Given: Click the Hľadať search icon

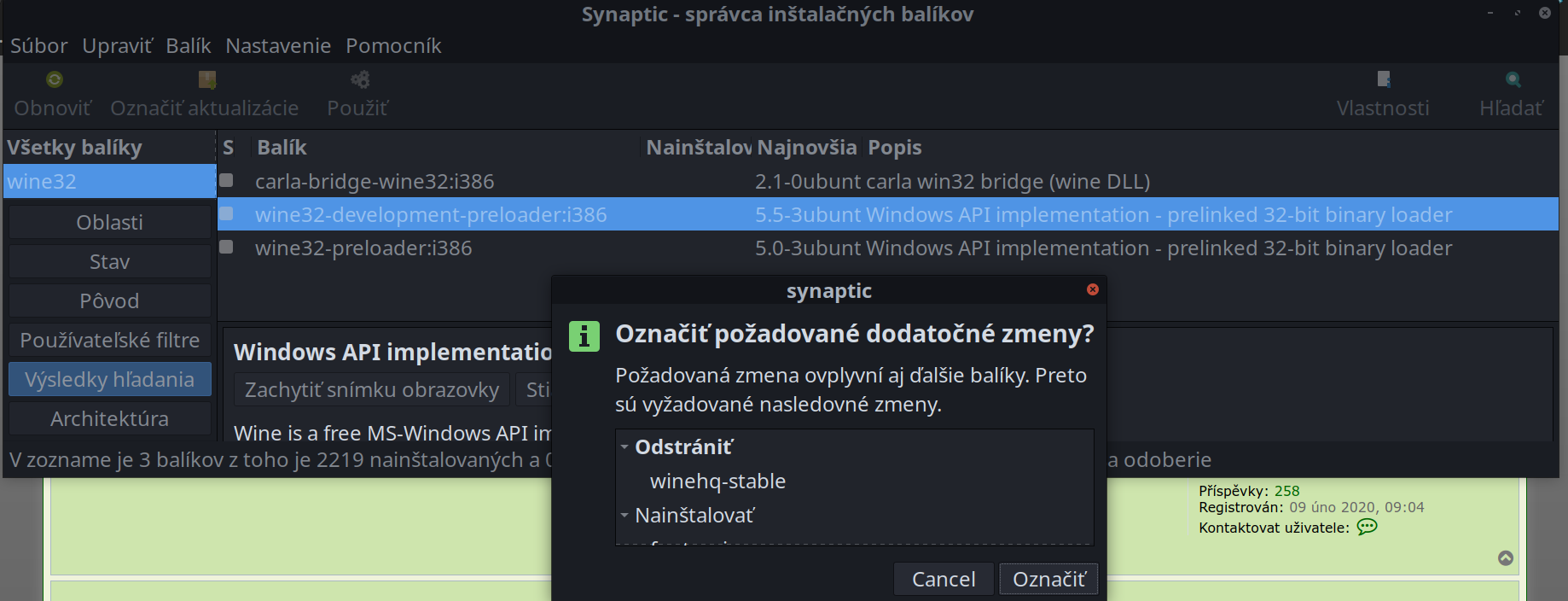Looking at the screenshot, I should tap(1513, 80).
